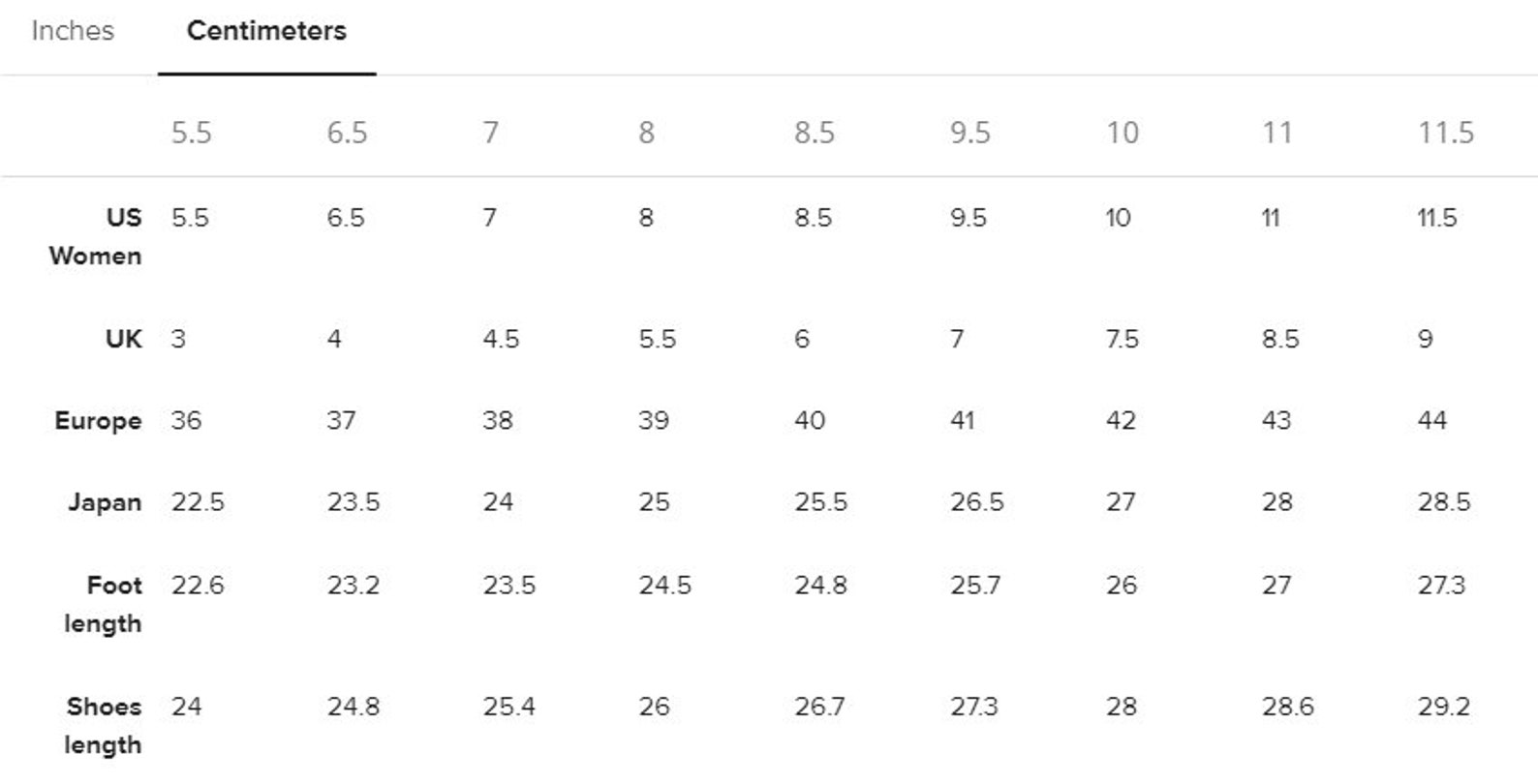Select shoes length 25.4 cell
Screen dimensions: 1538x784
(x=509, y=707)
